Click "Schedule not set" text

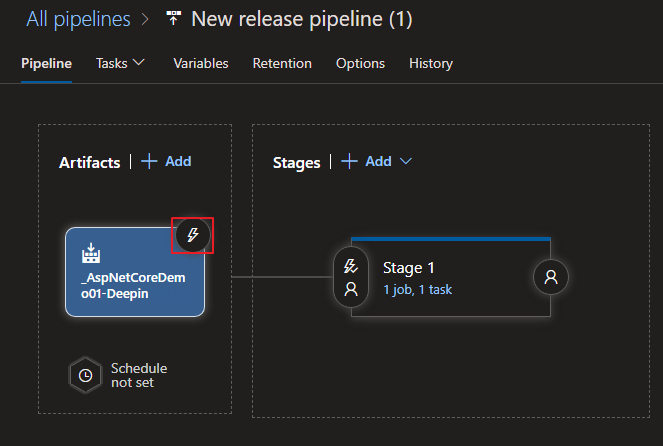coord(139,375)
